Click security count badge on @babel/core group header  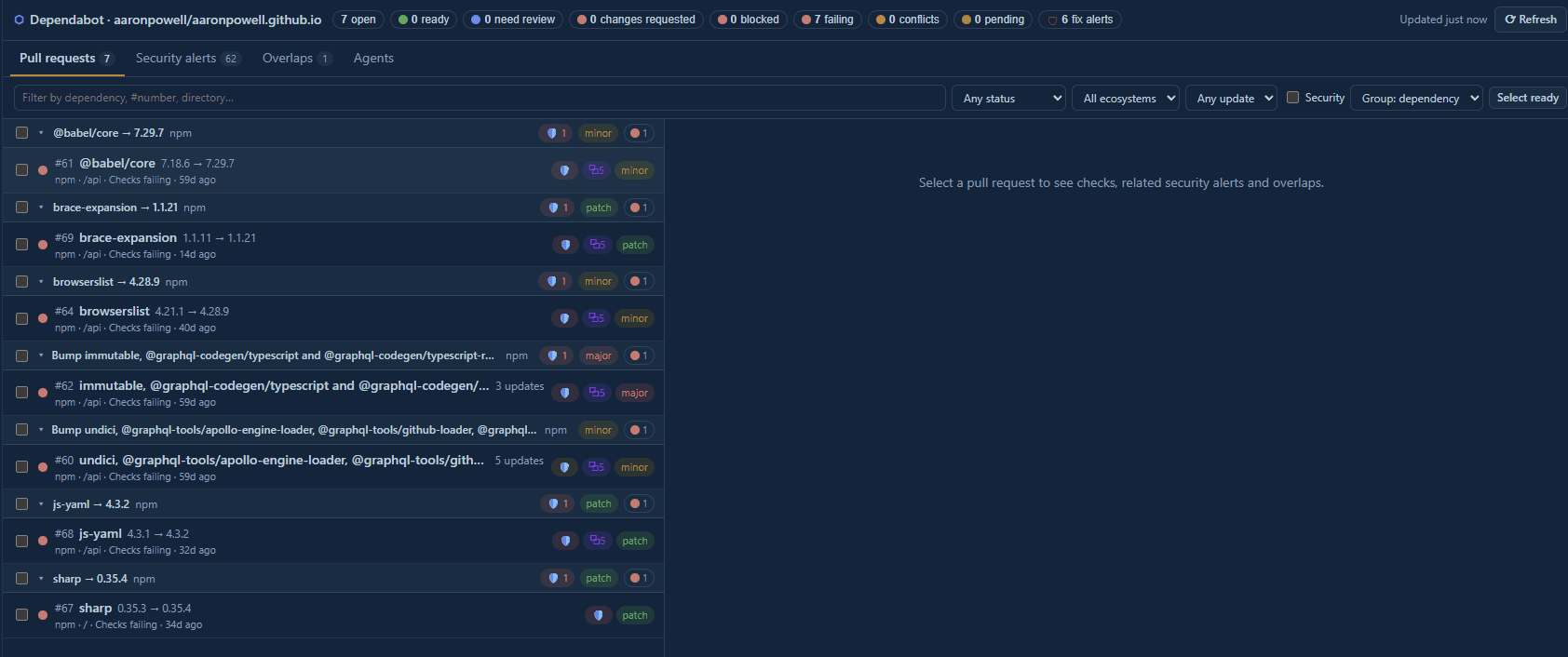(x=556, y=133)
